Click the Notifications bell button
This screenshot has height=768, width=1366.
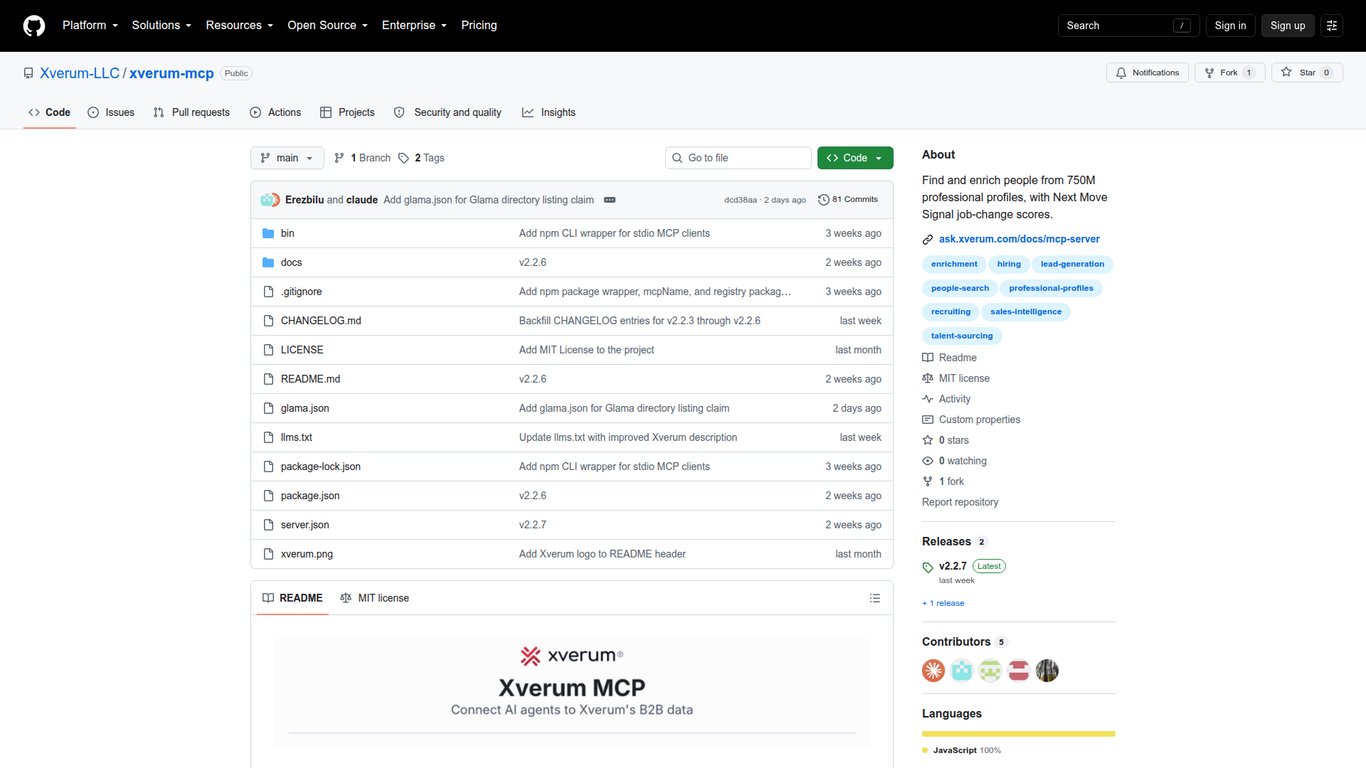click(1147, 73)
